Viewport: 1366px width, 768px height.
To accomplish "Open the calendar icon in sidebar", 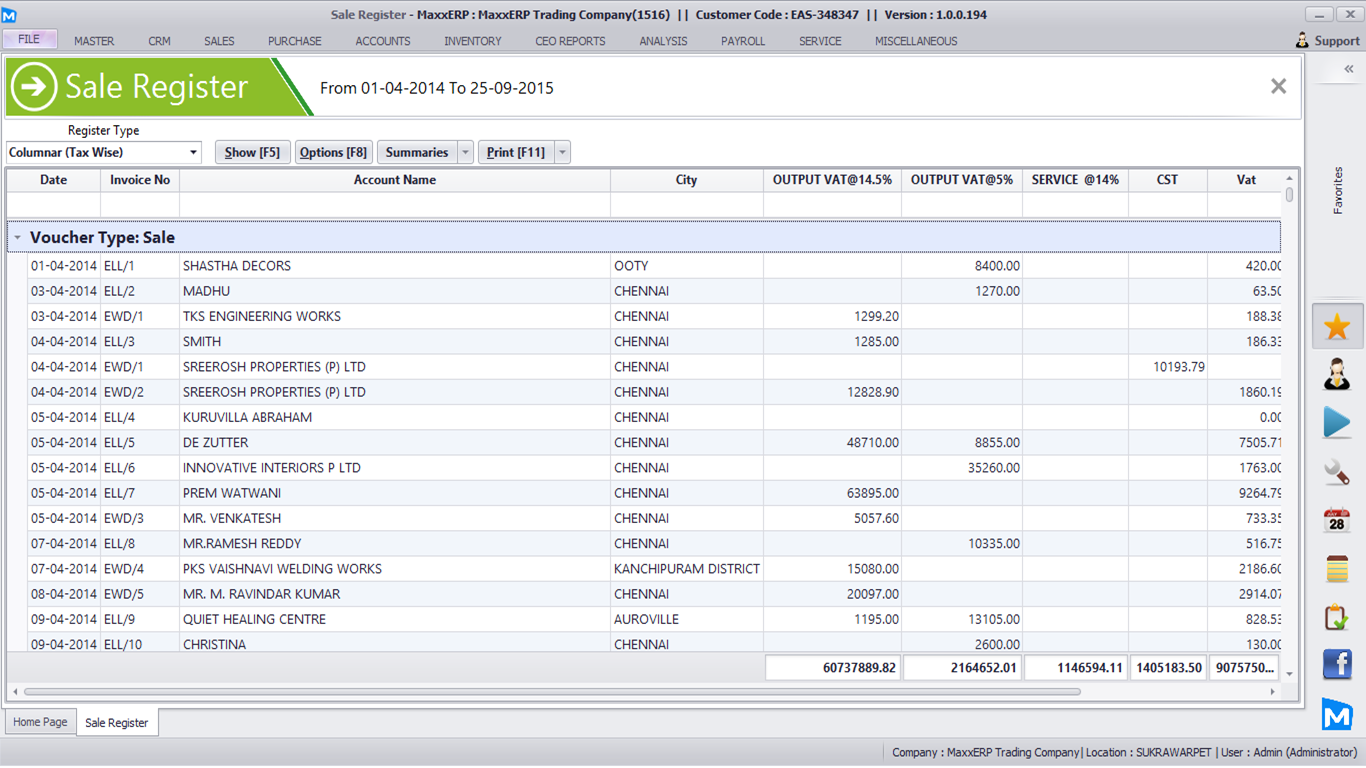I will click(x=1337, y=520).
